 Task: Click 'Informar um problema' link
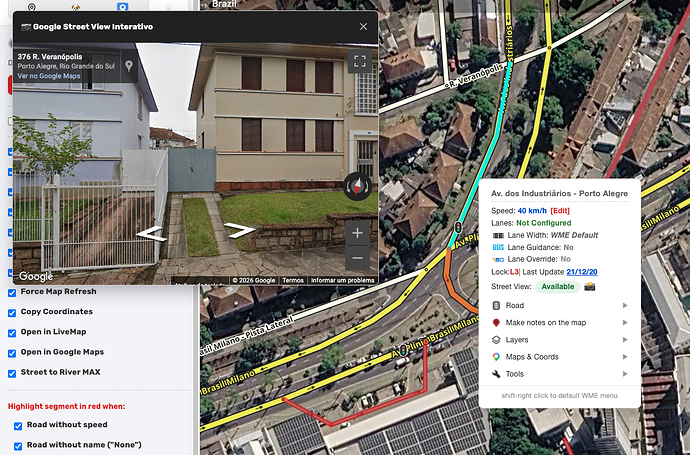(342, 280)
